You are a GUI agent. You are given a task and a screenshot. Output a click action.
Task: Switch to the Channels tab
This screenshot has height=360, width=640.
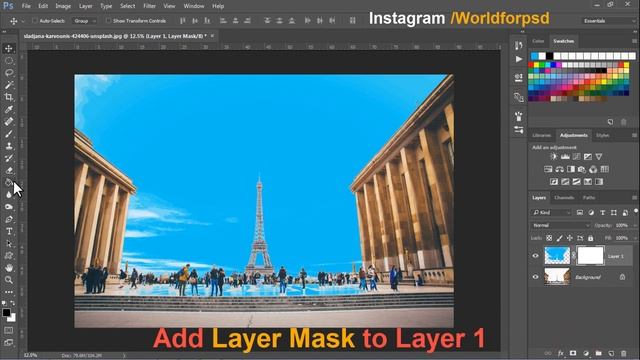(564, 198)
